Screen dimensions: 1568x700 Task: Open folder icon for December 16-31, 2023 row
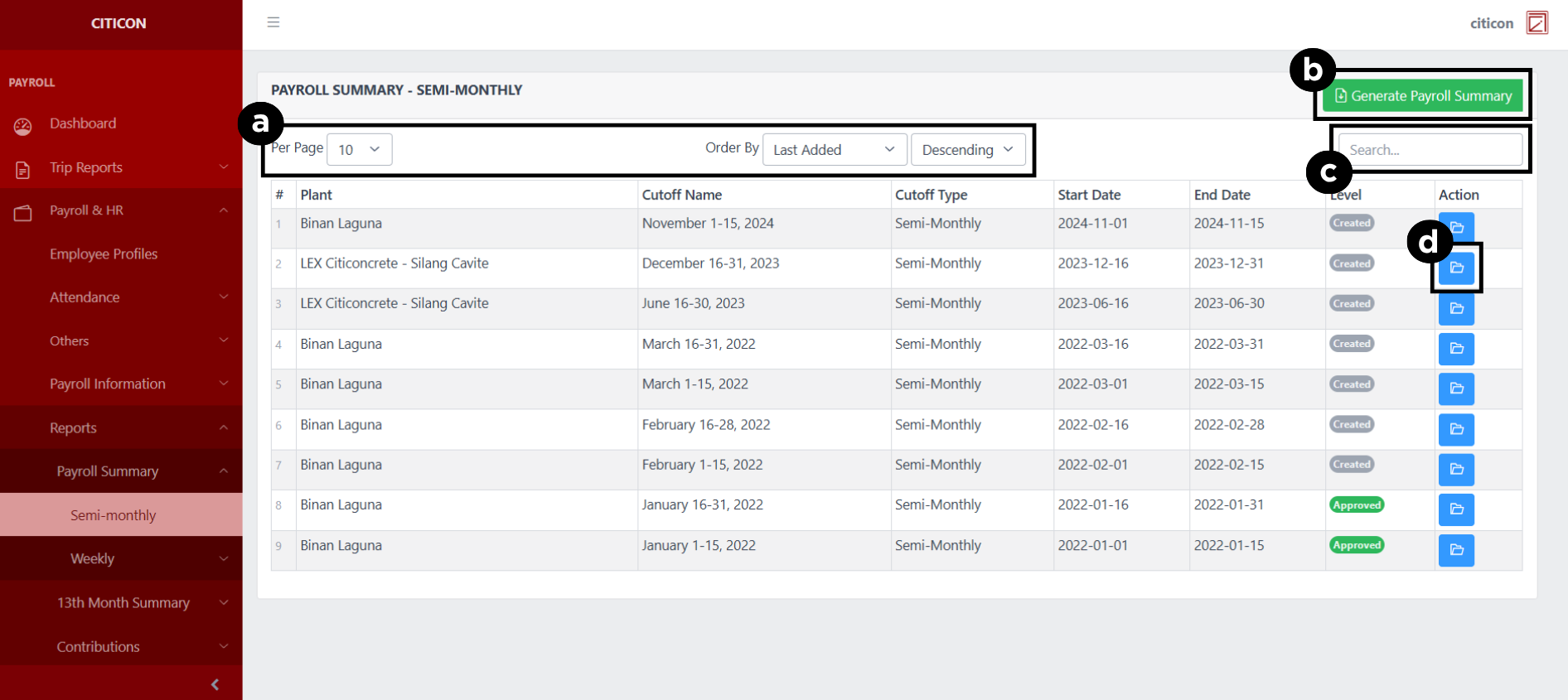coord(1456,268)
